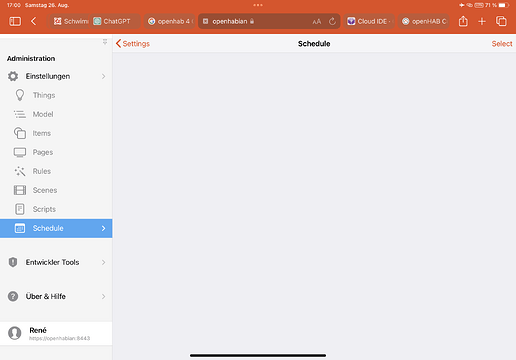The width and height of the screenshot is (516, 360).
Task: Go back to Settings link
Action: point(133,44)
